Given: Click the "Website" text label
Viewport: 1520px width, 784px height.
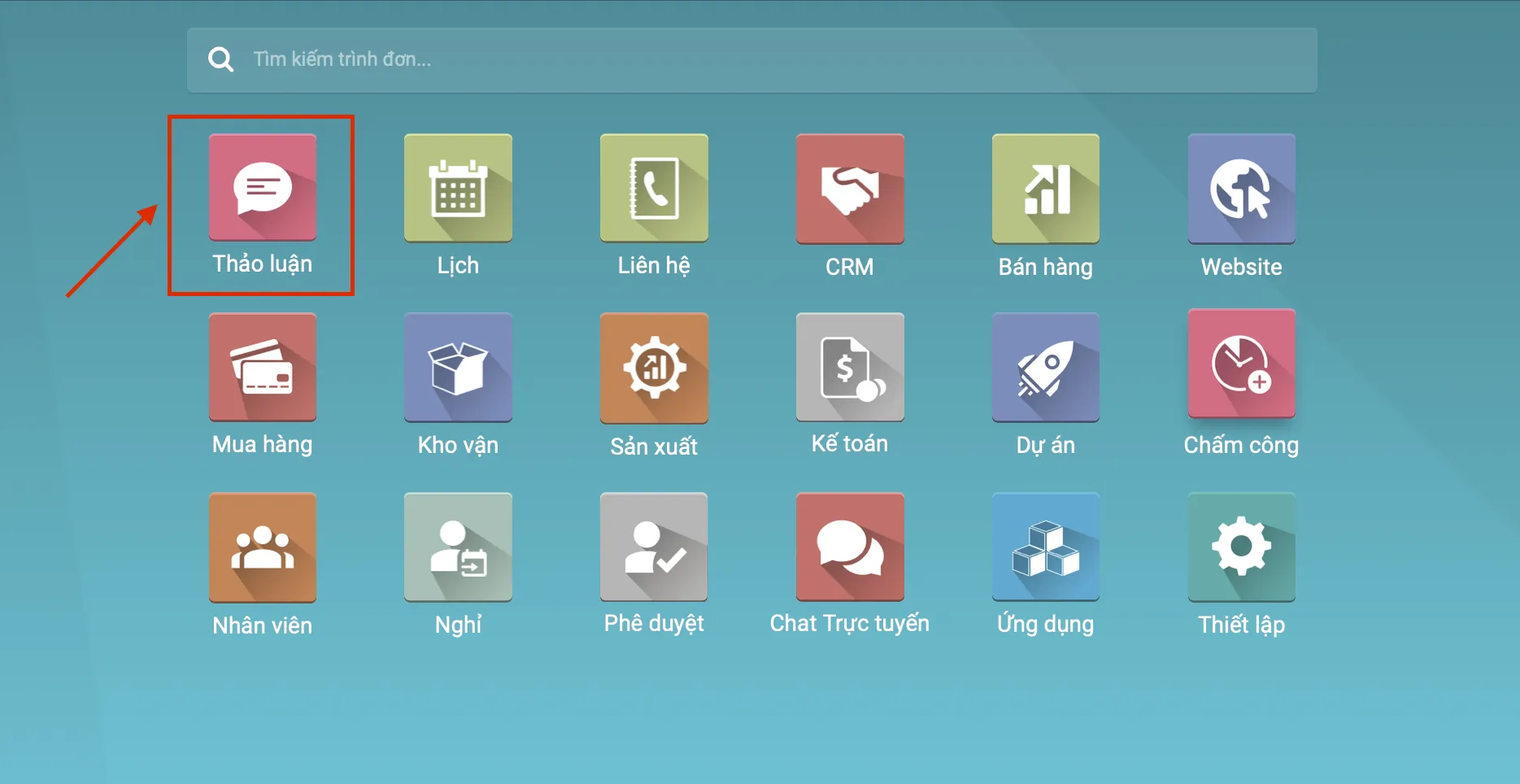Looking at the screenshot, I should click(x=1241, y=267).
